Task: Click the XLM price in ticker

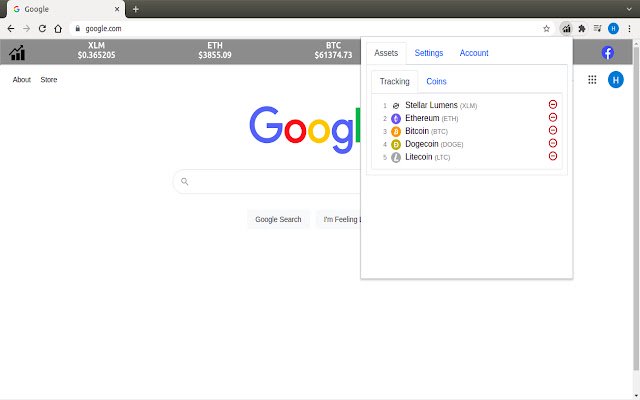Action: (x=96, y=55)
